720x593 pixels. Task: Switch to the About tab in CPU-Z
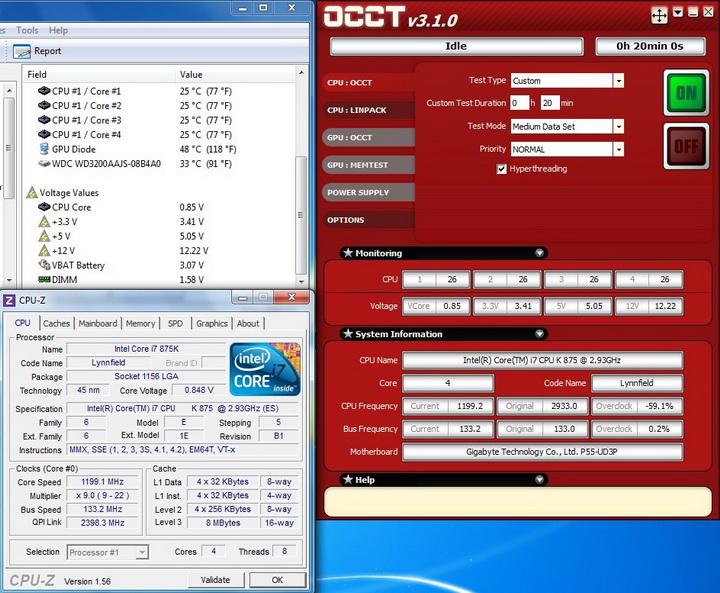pyautogui.click(x=248, y=323)
